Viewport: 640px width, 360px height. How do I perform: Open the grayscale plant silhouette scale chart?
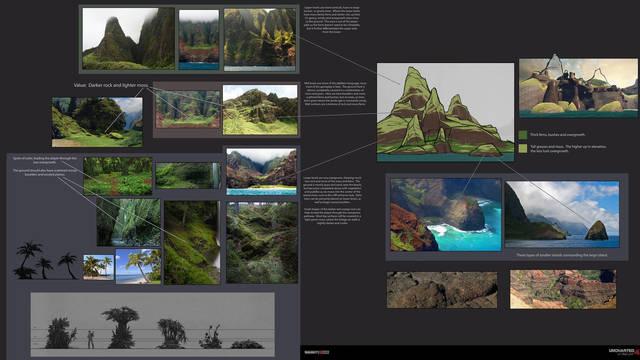(153, 324)
